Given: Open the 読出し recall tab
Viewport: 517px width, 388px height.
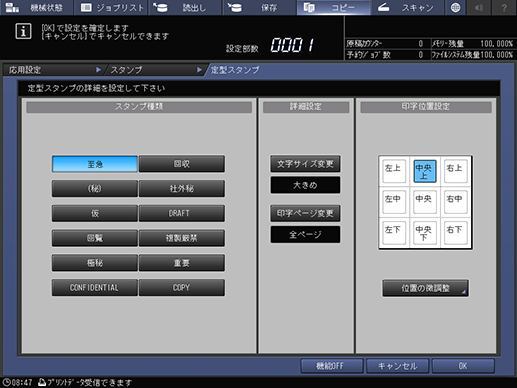Looking at the screenshot, I should click(x=185, y=7).
